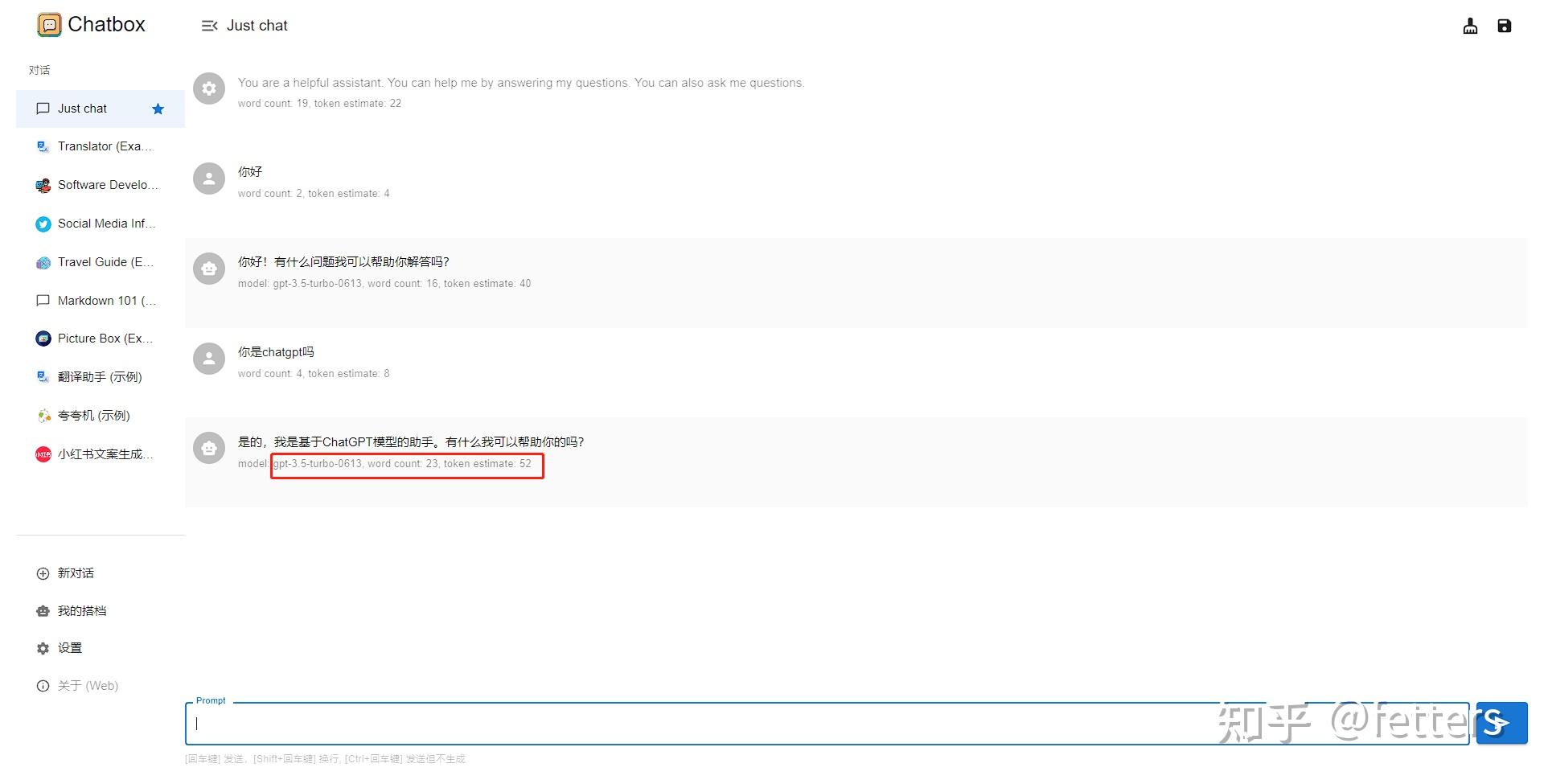Click the user avatar beside 你好
Image resolution: width=1544 pixels, height=784 pixels.
click(209, 179)
